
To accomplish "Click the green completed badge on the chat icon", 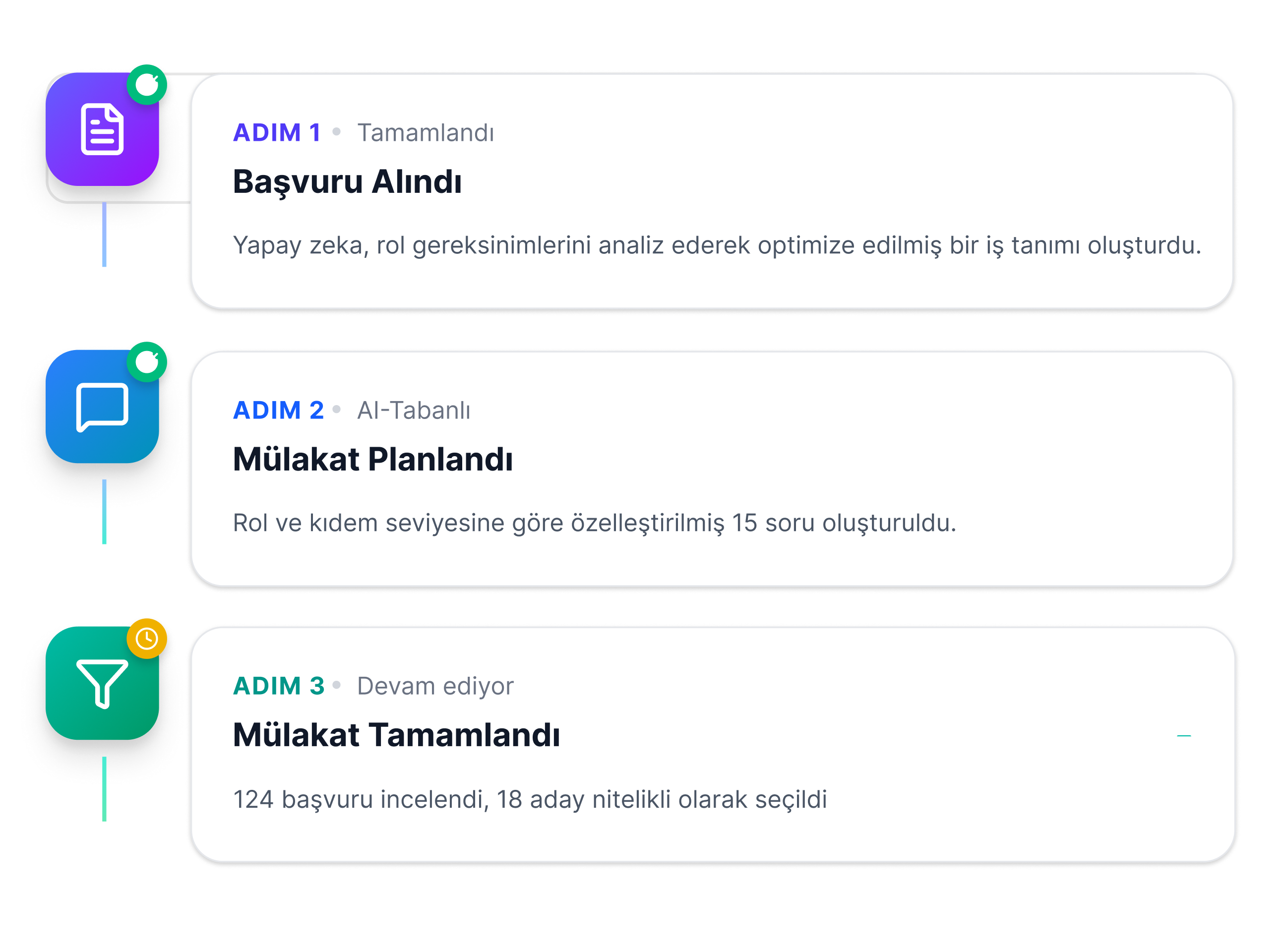I will pos(147,362).
